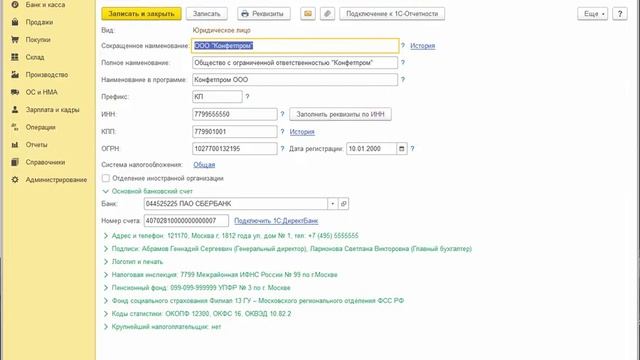Collapse the Основной банковский счет section

106,191
